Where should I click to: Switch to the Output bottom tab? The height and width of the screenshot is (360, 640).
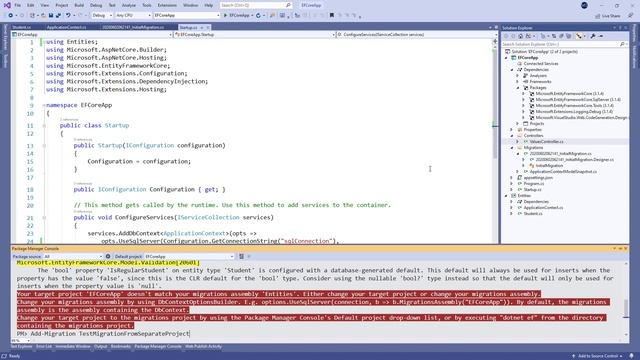tap(100, 347)
